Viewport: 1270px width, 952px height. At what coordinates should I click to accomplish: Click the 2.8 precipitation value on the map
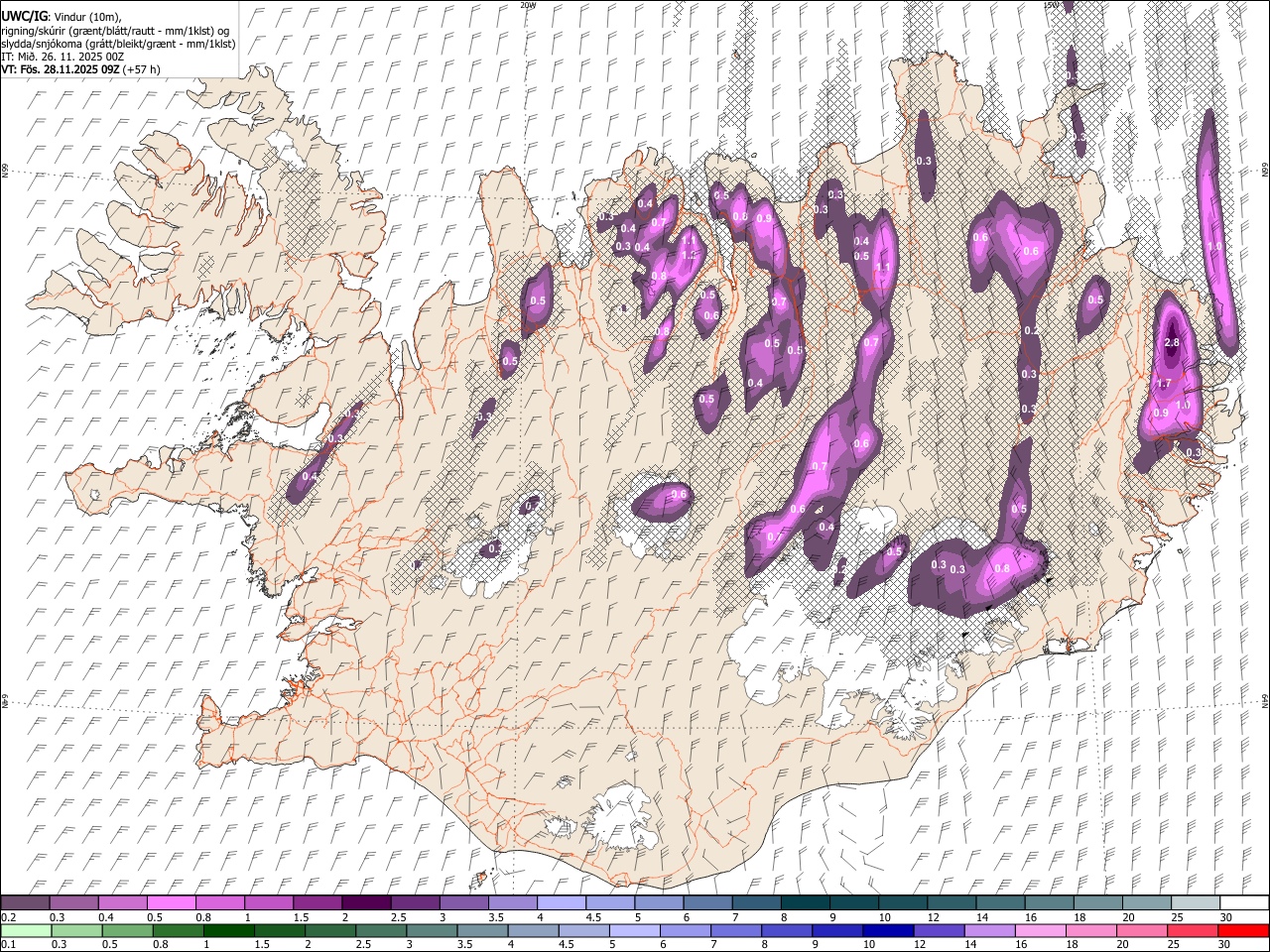coord(1172,342)
